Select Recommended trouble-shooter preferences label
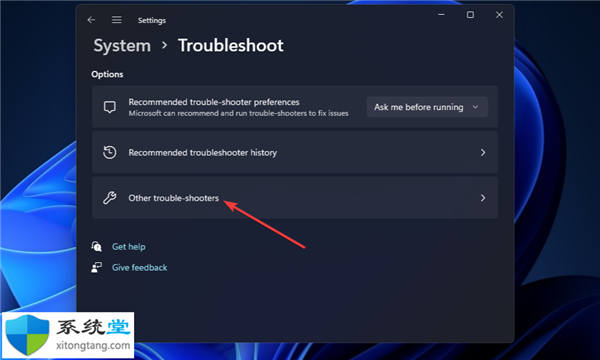The height and width of the screenshot is (360, 600). [214, 102]
